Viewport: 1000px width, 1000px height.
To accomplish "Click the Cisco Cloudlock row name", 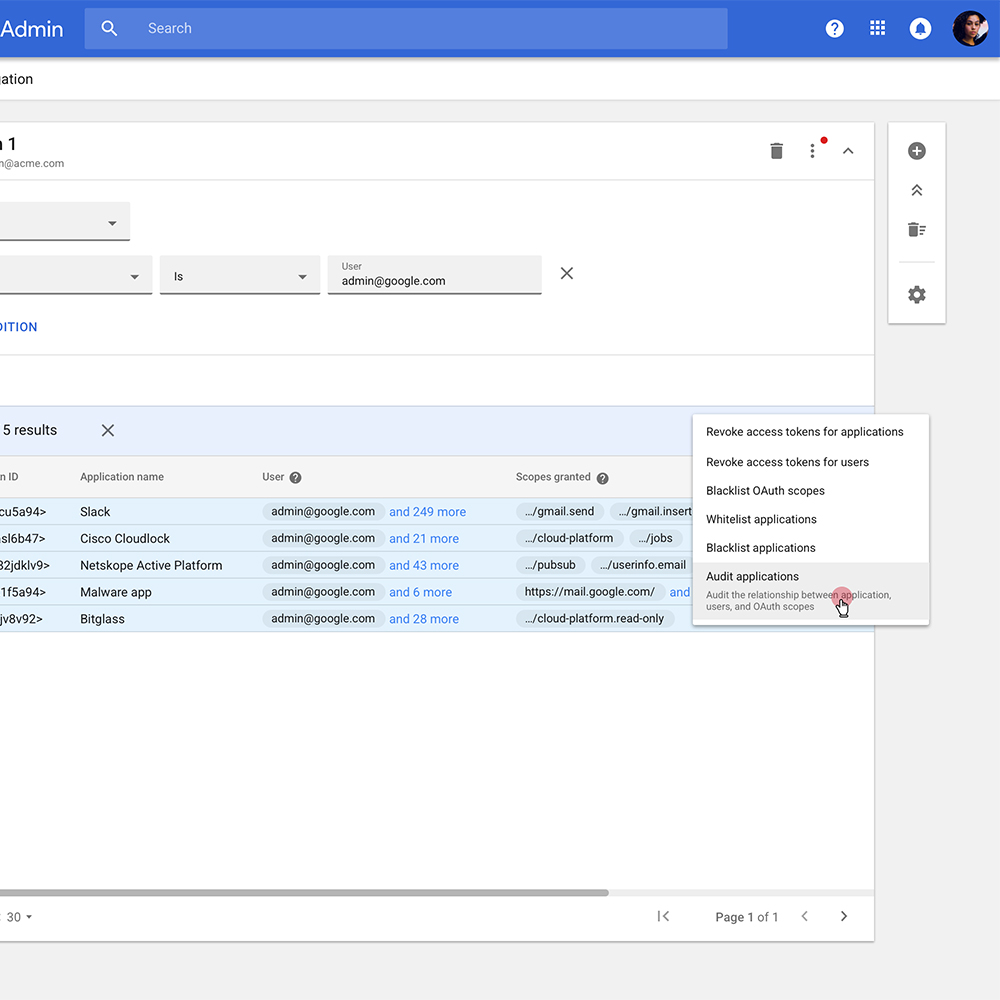I will point(125,538).
